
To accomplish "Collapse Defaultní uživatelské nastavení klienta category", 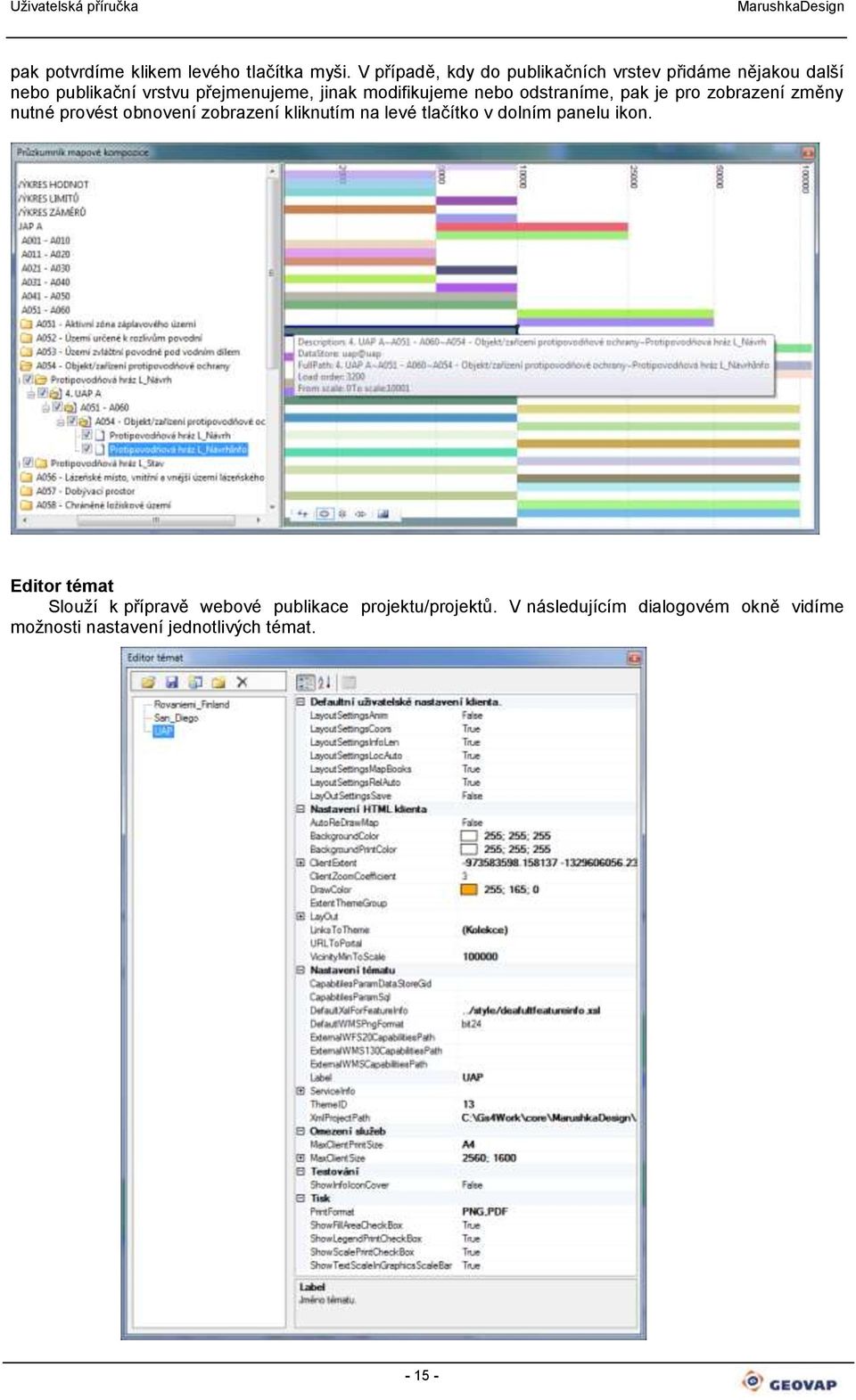I will [300, 702].
